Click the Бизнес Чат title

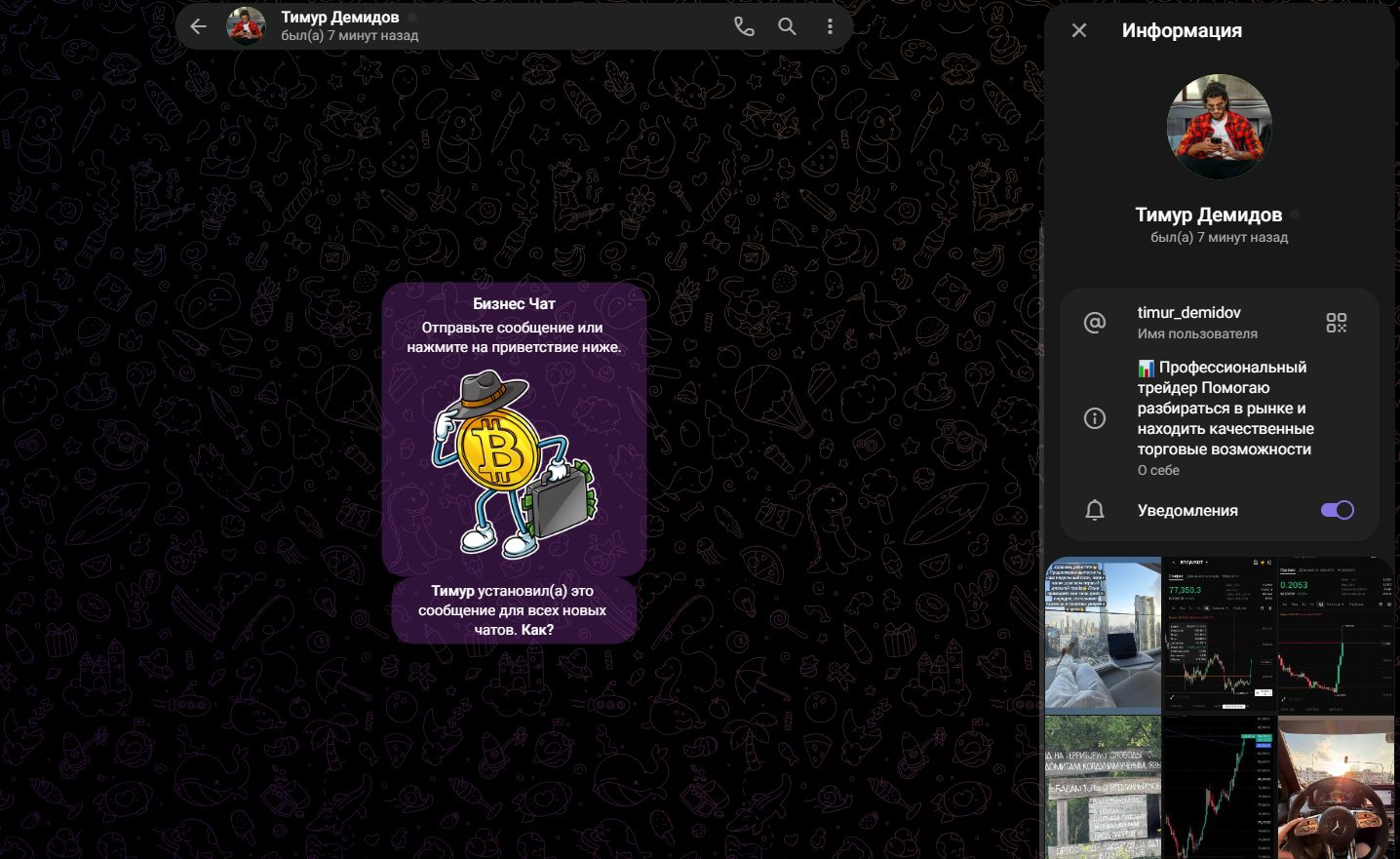pos(514,303)
